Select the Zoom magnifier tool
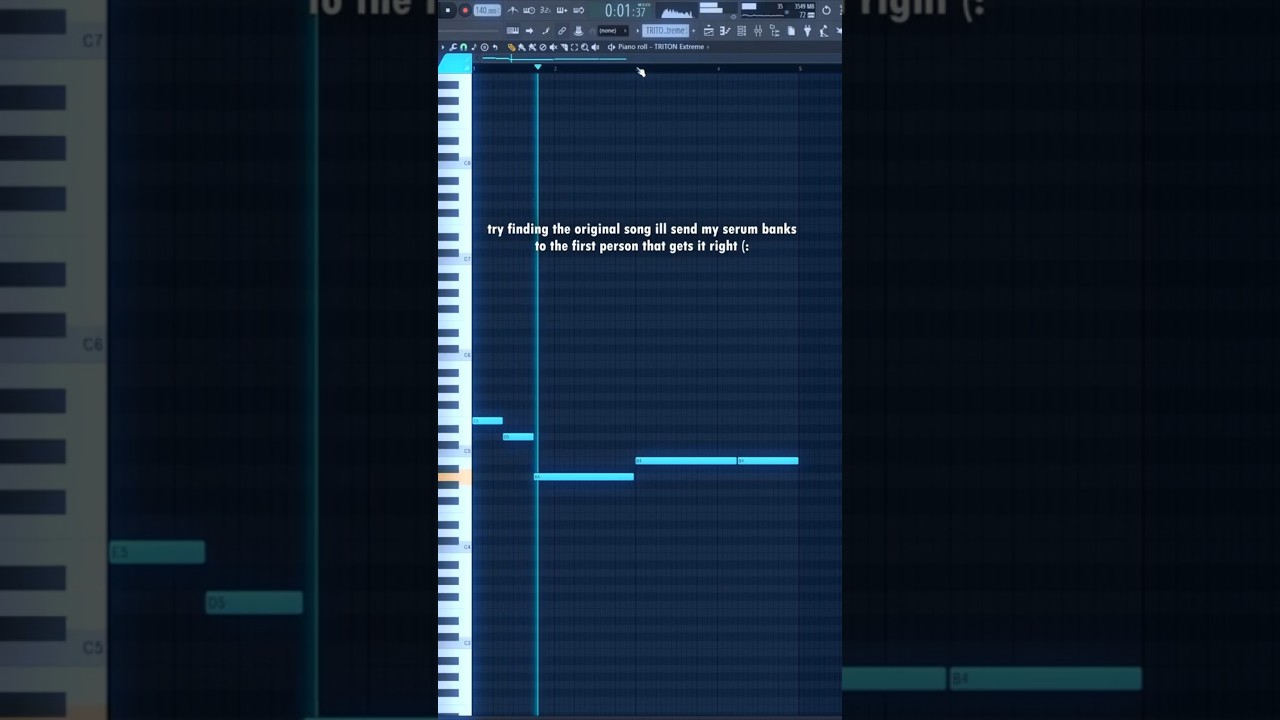 coord(585,47)
